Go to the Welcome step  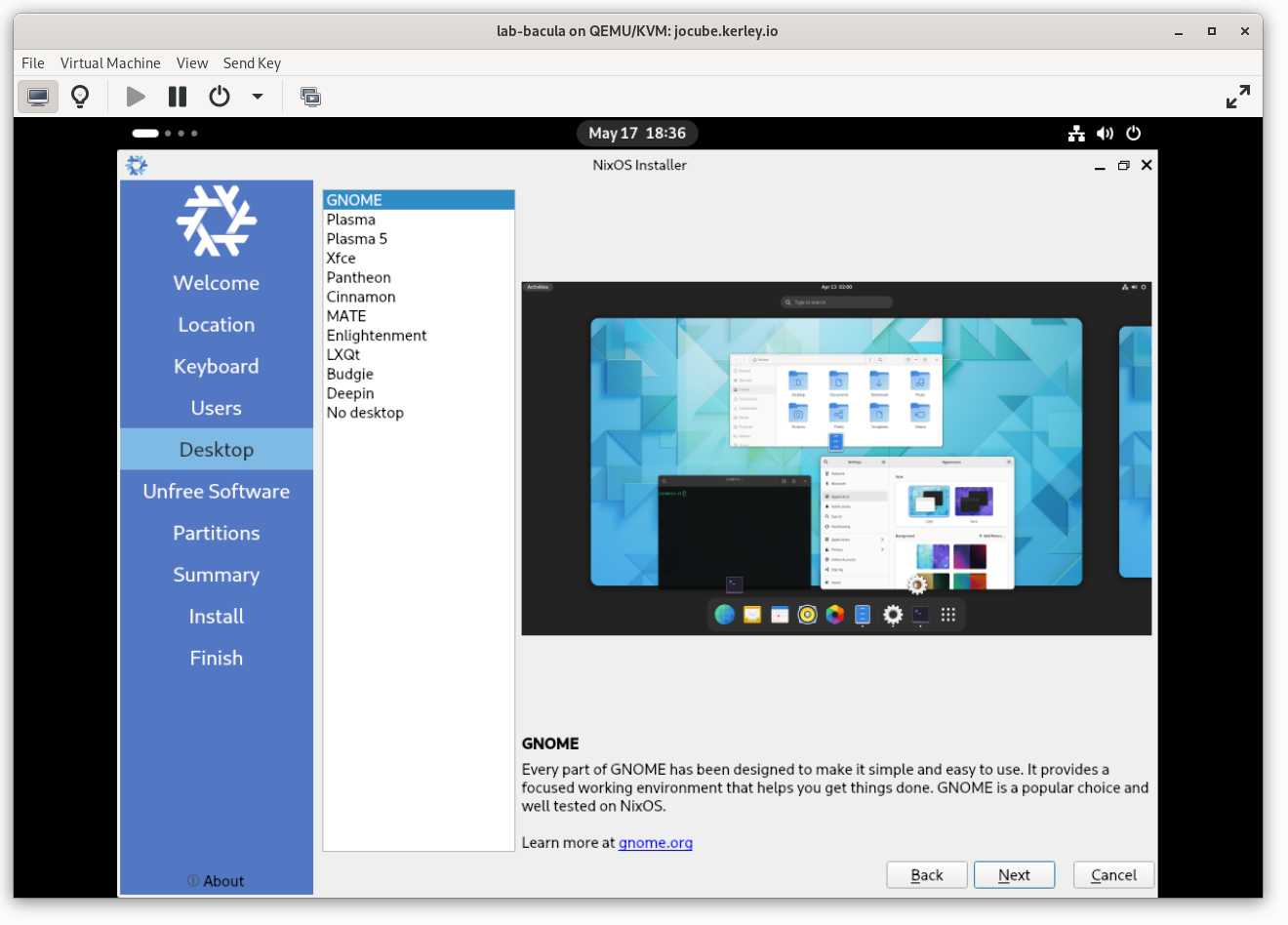click(x=217, y=283)
